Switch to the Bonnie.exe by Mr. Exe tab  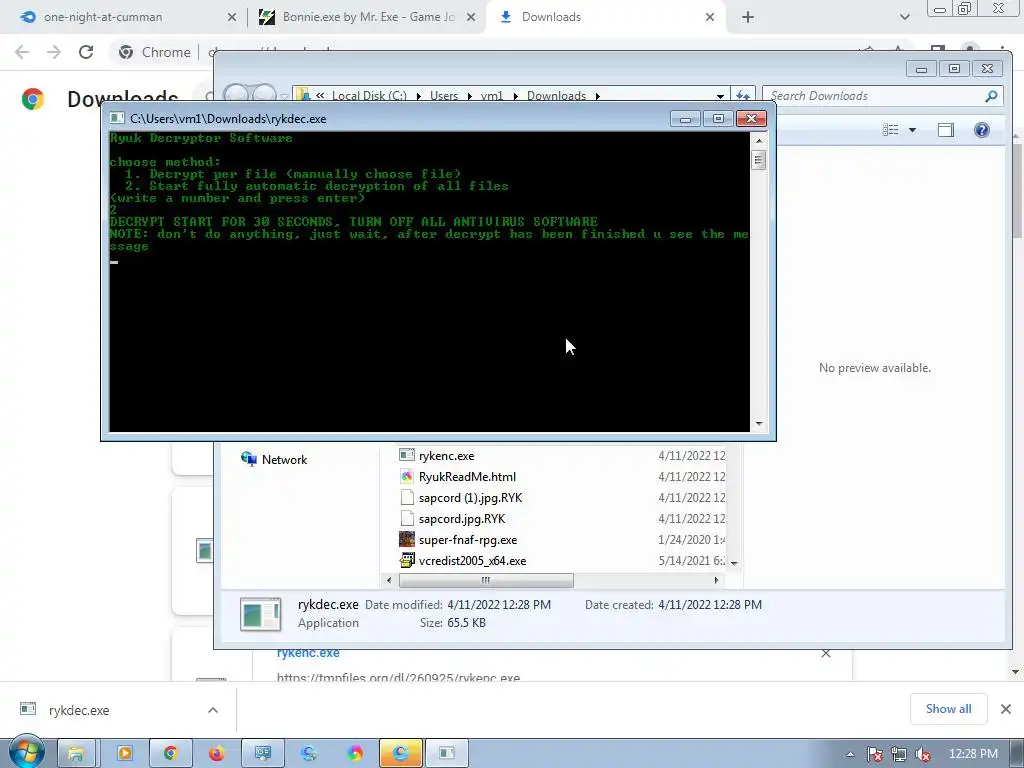pos(368,17)
